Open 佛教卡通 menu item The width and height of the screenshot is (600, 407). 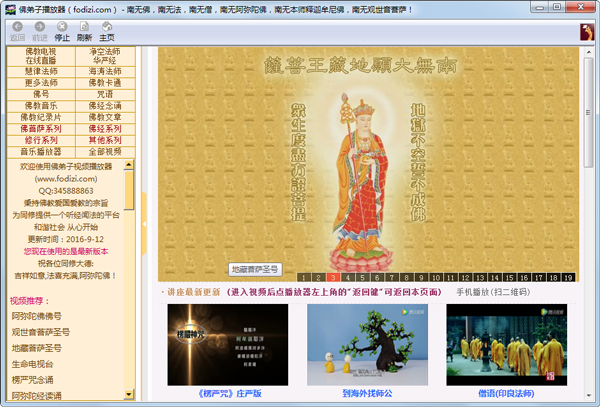click(x=105, y=83)
